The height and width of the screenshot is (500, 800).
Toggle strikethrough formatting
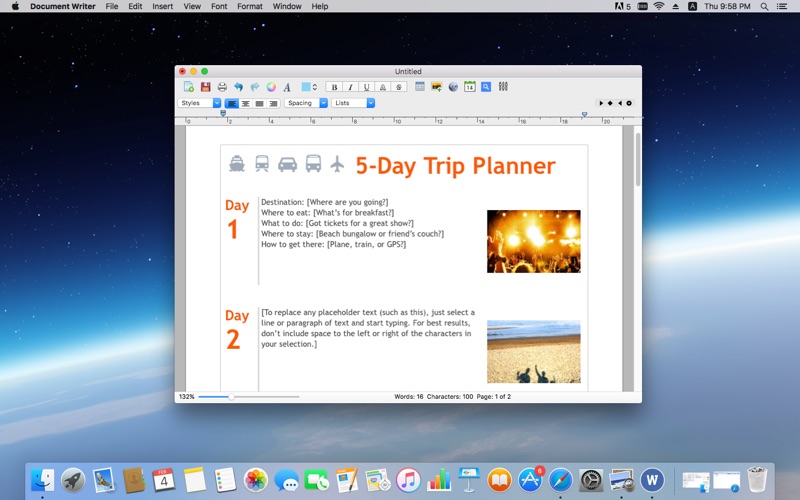[399, 87]
